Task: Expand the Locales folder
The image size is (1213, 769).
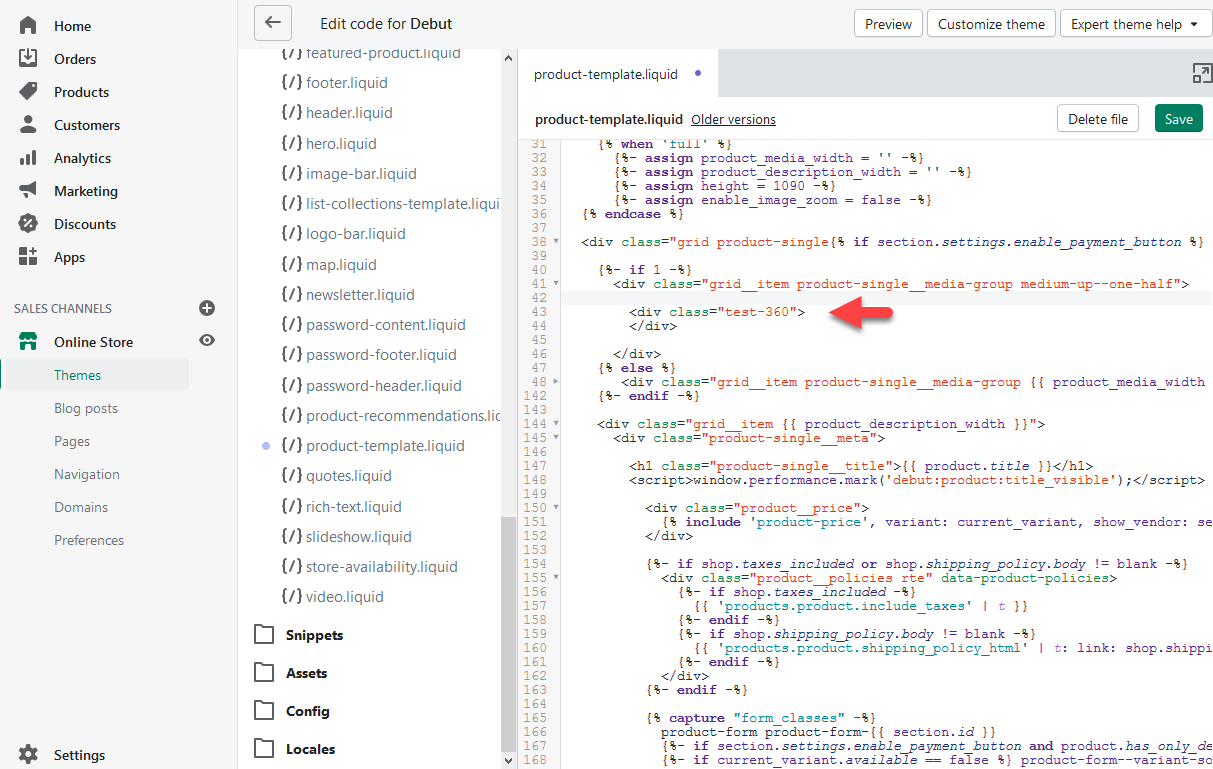Action: pyautogui.click(x=294, y=749)
